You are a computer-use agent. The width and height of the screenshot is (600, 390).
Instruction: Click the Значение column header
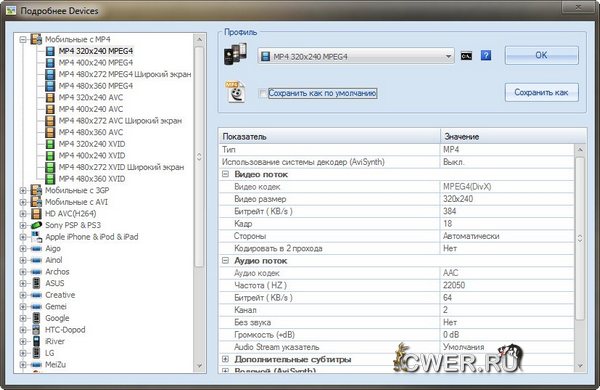click(513, 136)
